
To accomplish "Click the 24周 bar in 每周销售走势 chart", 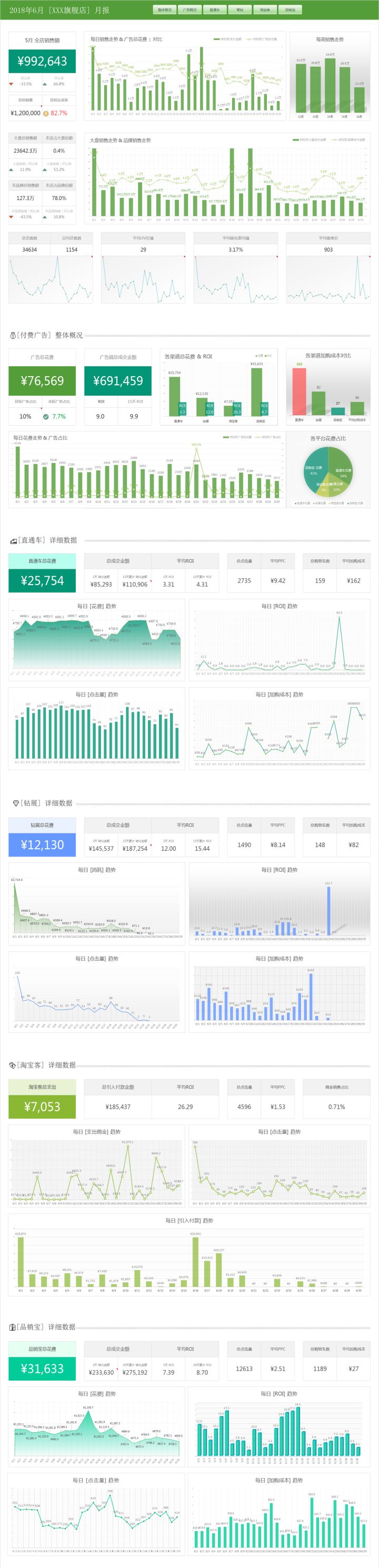I will (330, 85).
